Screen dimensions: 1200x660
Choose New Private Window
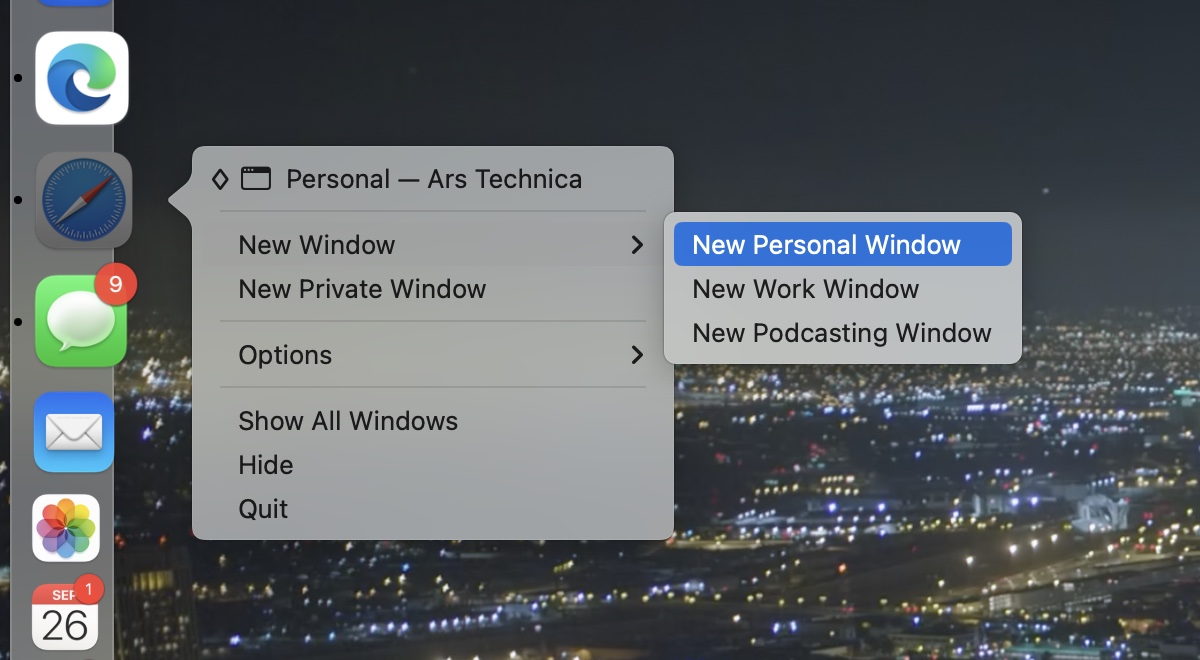click(362, 289)
